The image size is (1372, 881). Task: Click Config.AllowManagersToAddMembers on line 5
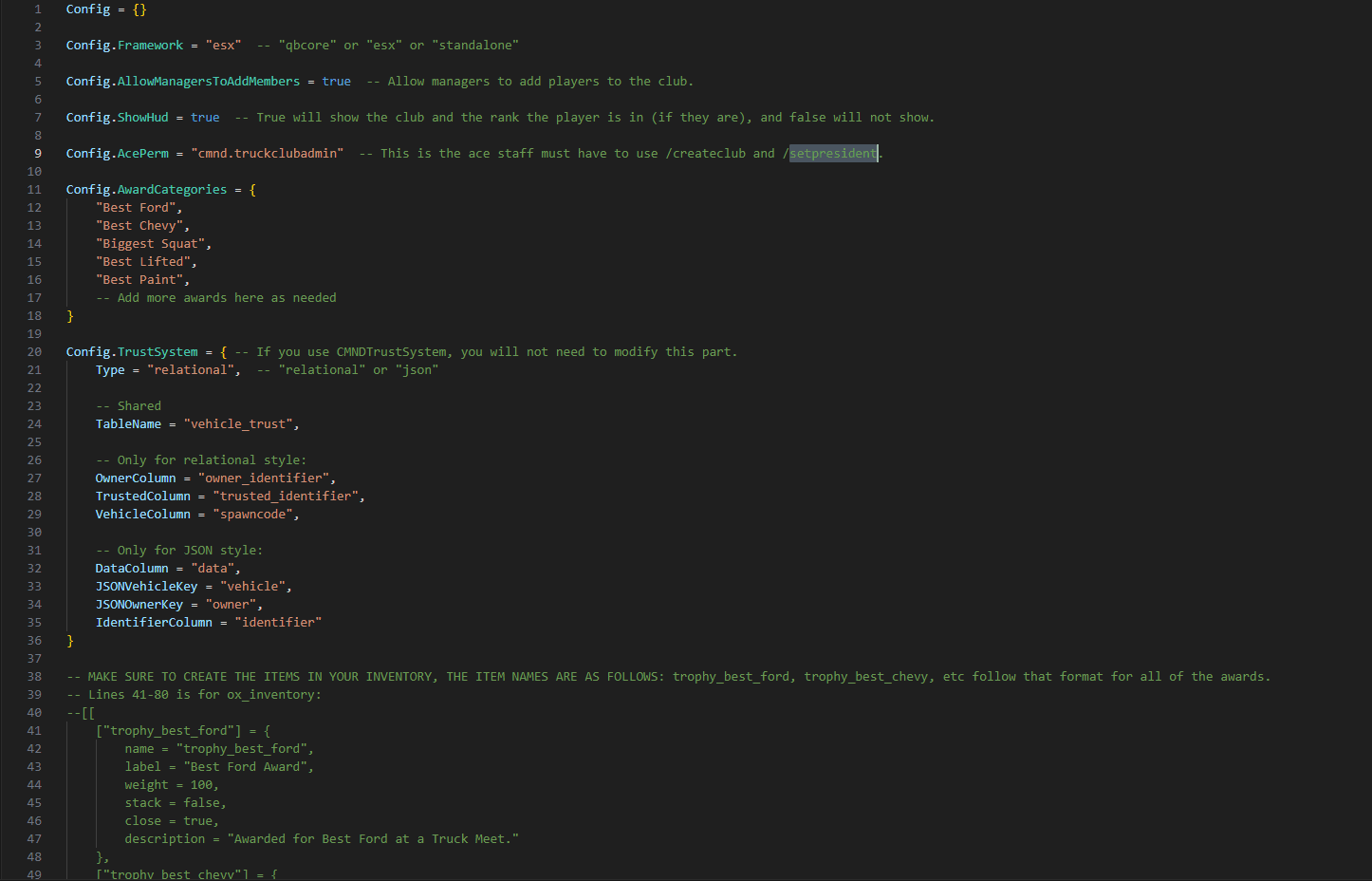[183, 82]
